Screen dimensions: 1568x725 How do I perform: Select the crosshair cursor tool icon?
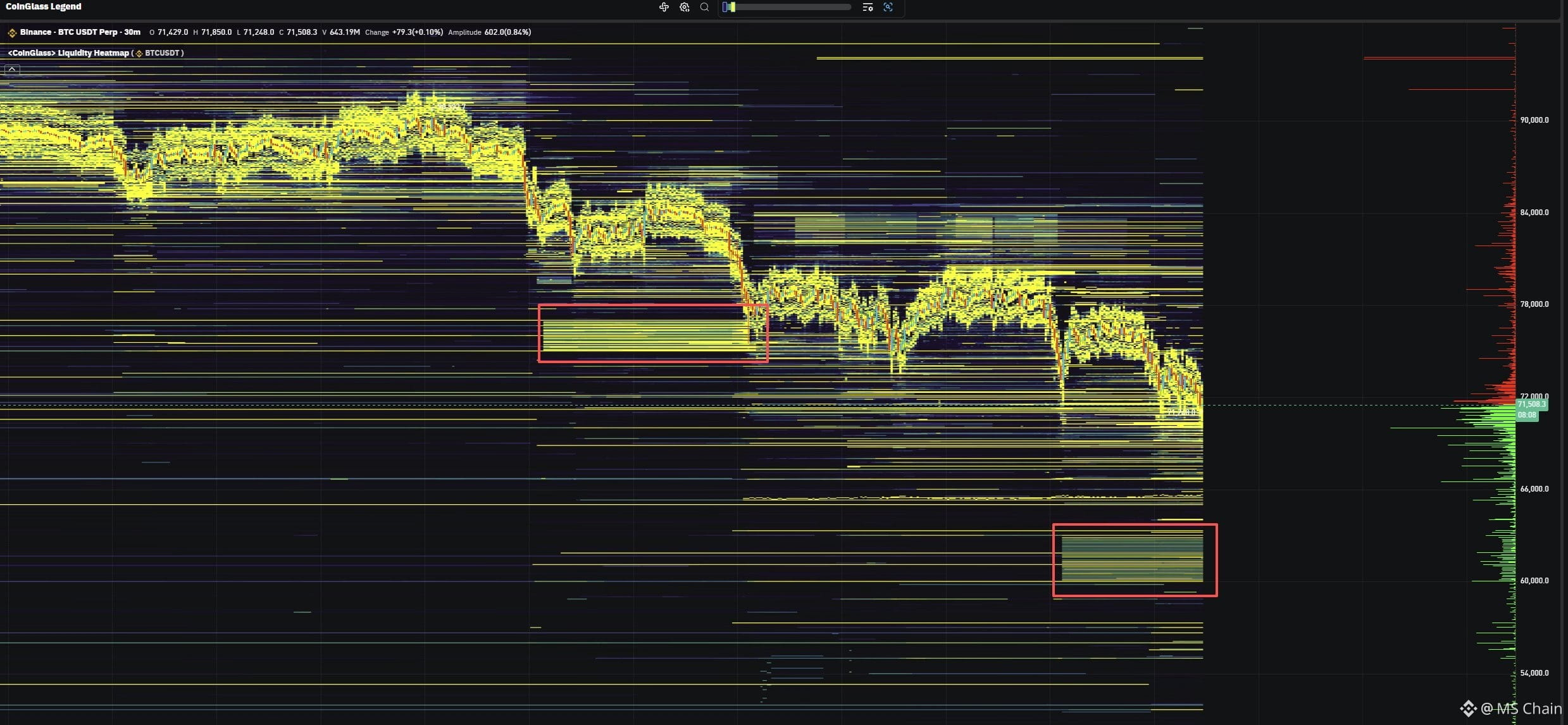click(x=664, y=7)
